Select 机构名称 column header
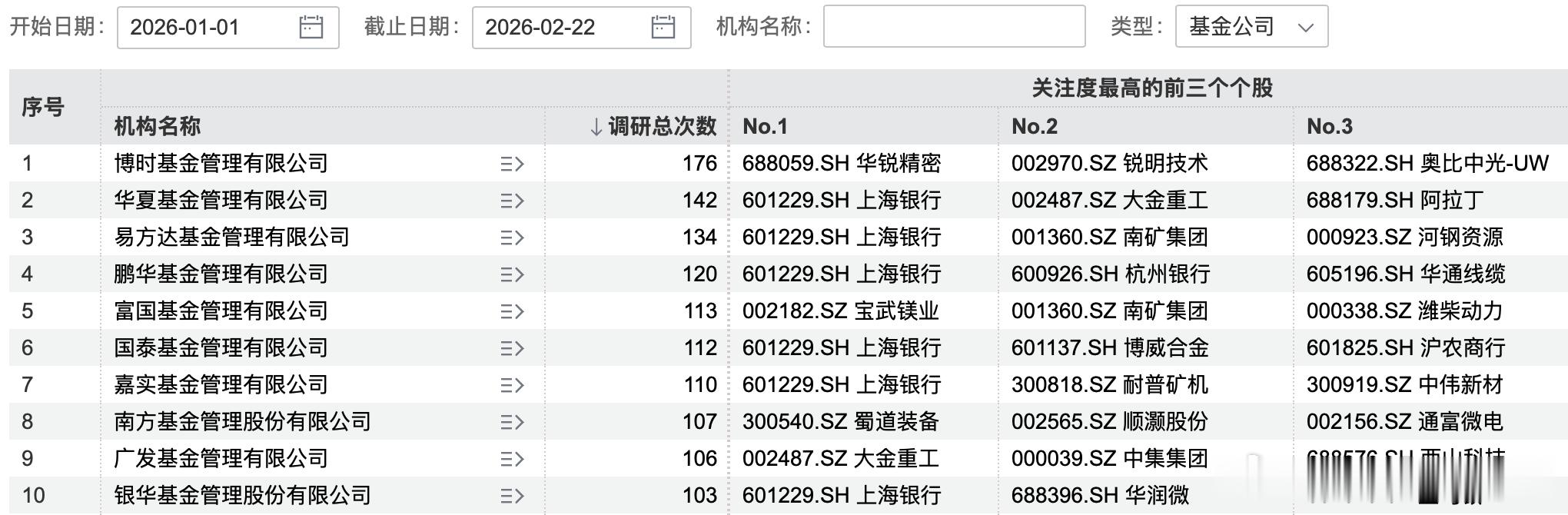The height and width of the screenshot is (515, 1568). coord(158,126)
